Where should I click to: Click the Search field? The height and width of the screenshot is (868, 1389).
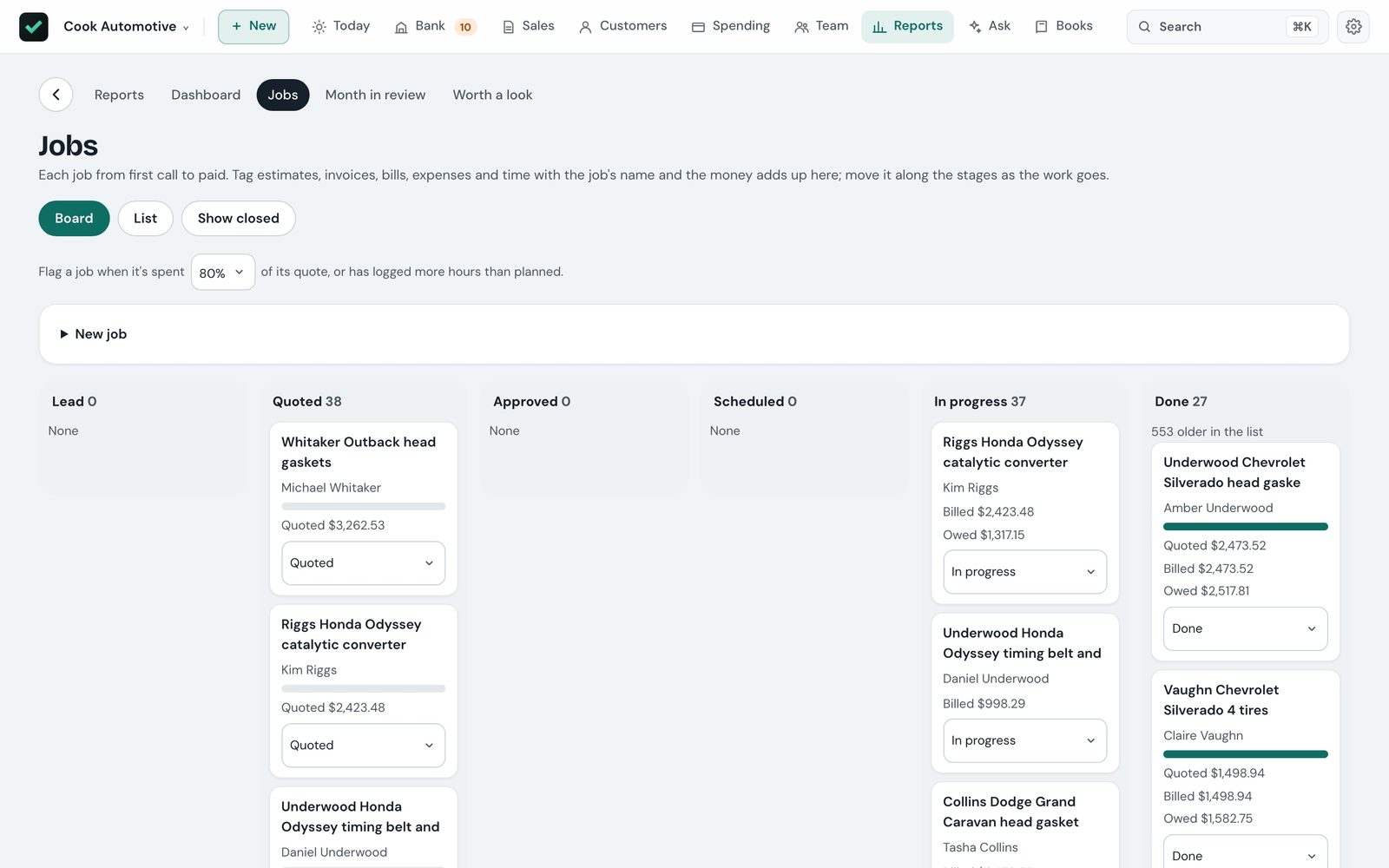click(x=1227, y=27)
